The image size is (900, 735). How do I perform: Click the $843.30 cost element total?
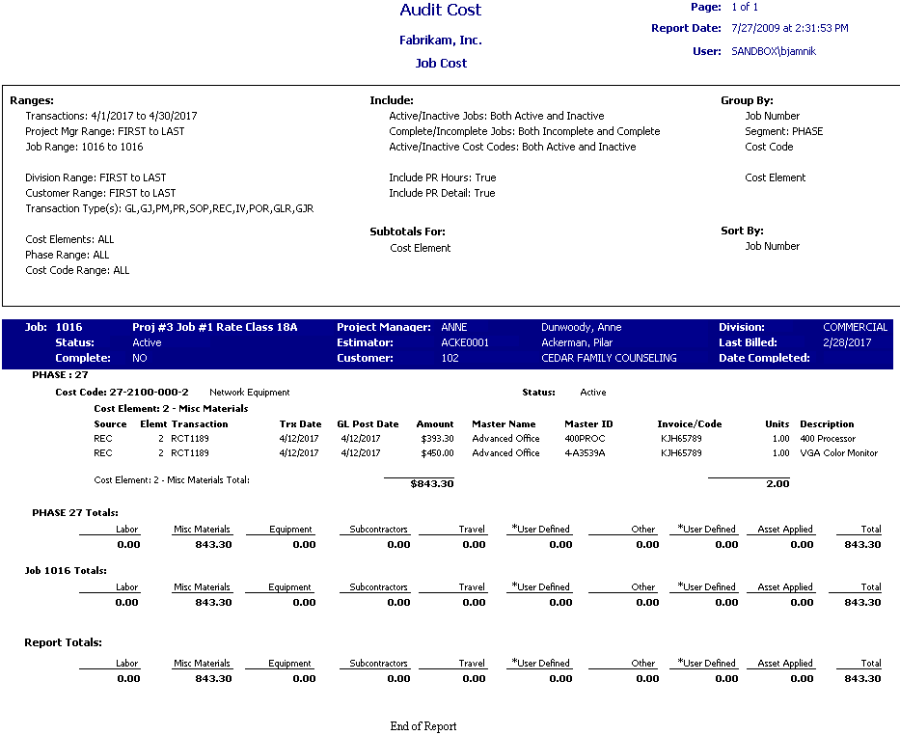(432, 484)
